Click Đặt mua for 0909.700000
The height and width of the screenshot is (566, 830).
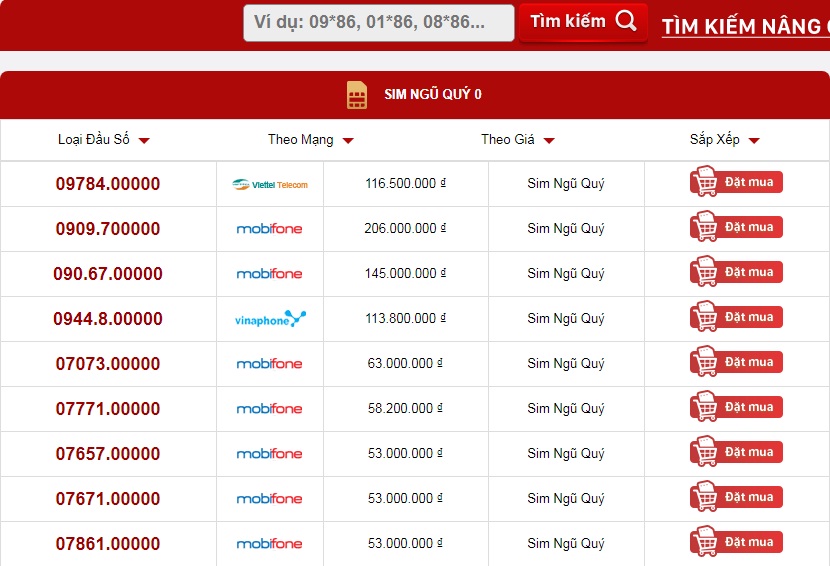coord(736,227)
